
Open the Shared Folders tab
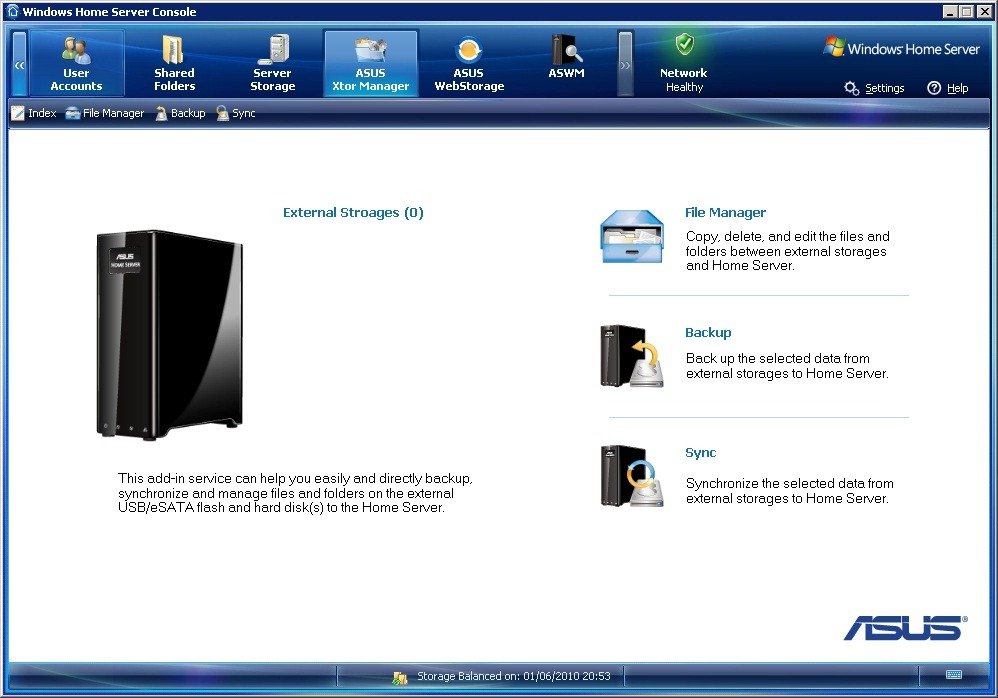click(174, 64)
